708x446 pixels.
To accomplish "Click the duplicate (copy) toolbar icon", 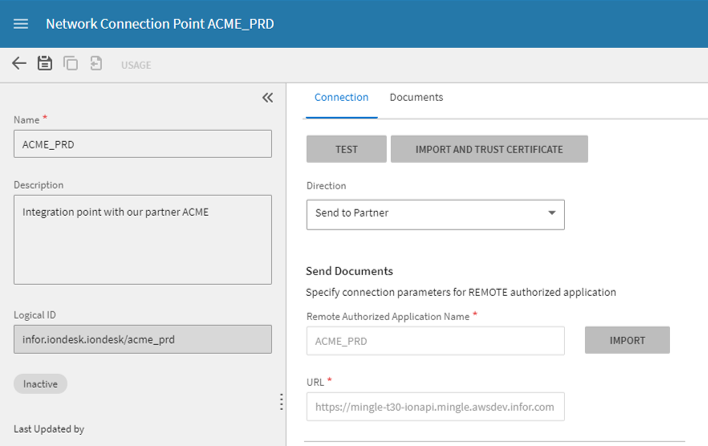I will click(71, 64).
